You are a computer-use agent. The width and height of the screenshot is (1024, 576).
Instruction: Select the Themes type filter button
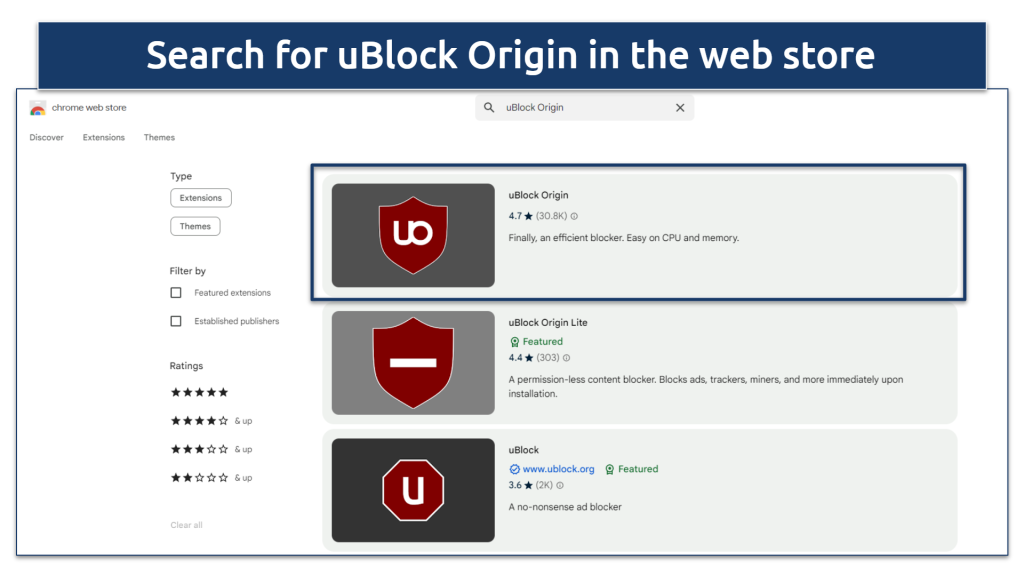[x=195, y=226]
